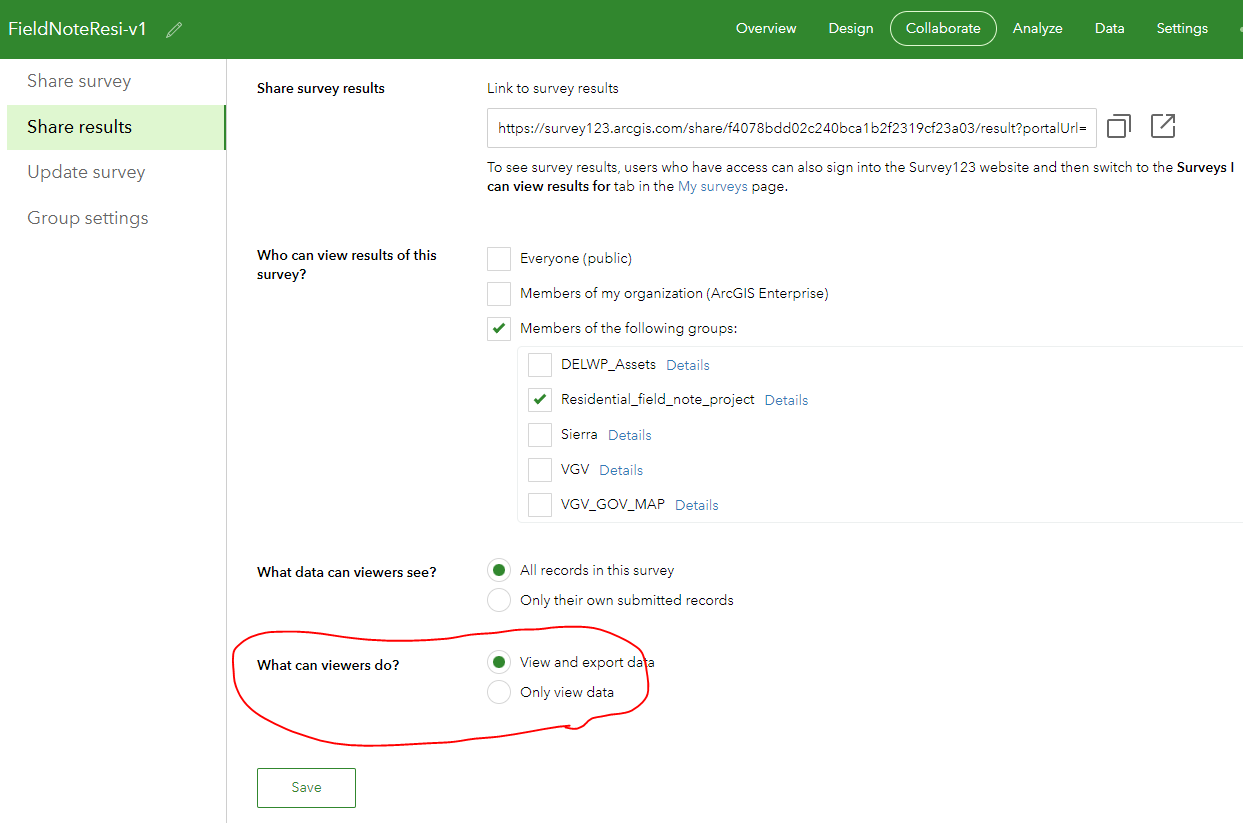Open survey results link in new tab icon

(1162, 126)
